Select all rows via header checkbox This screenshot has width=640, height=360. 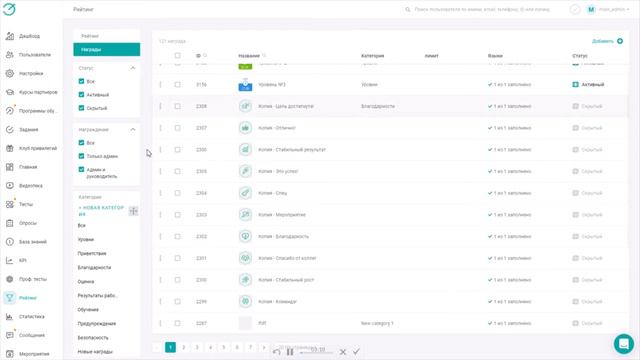click(178, 56)
